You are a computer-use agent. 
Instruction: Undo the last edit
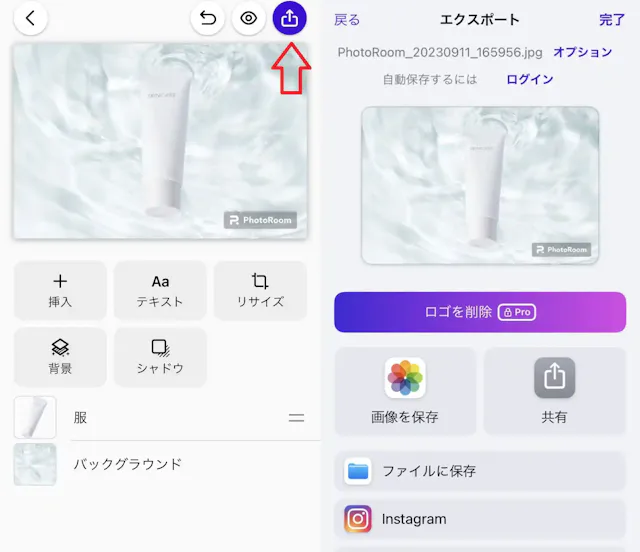click(x=207, y=18)
